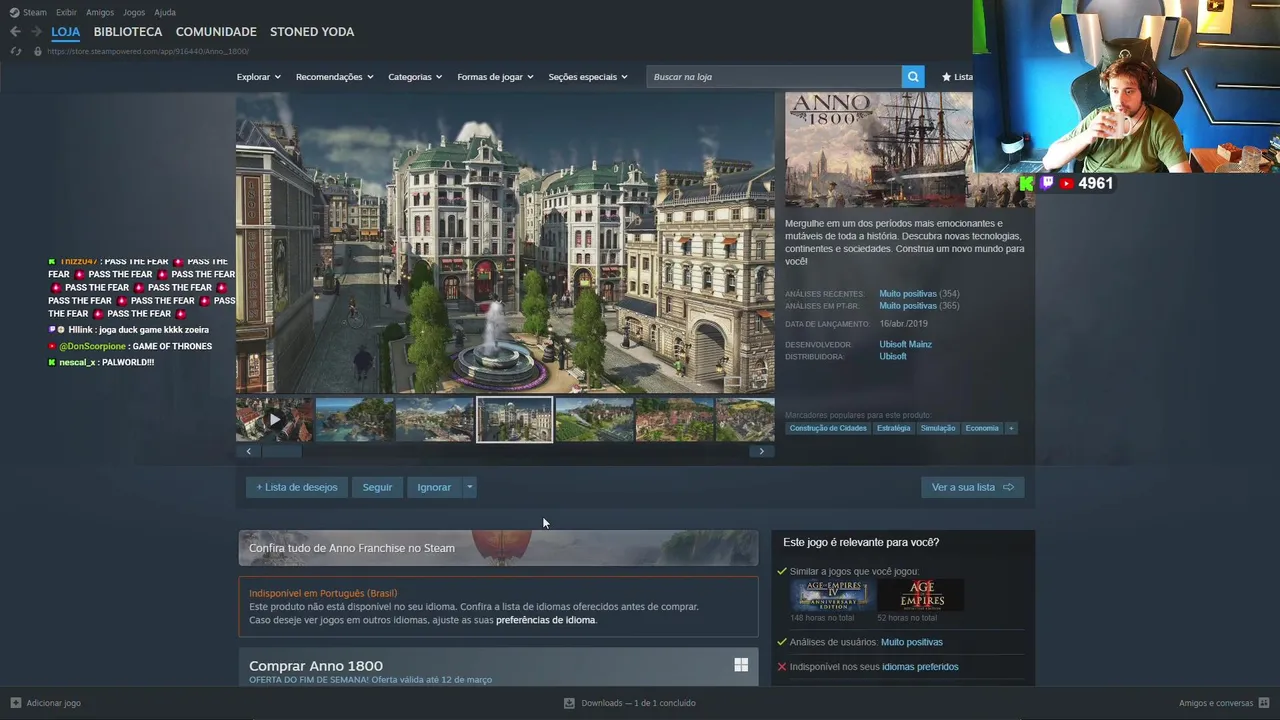Screen dimensions: 1280x720
Task: Click the thumbnail strip left arrow
Action: coord(248,451)
